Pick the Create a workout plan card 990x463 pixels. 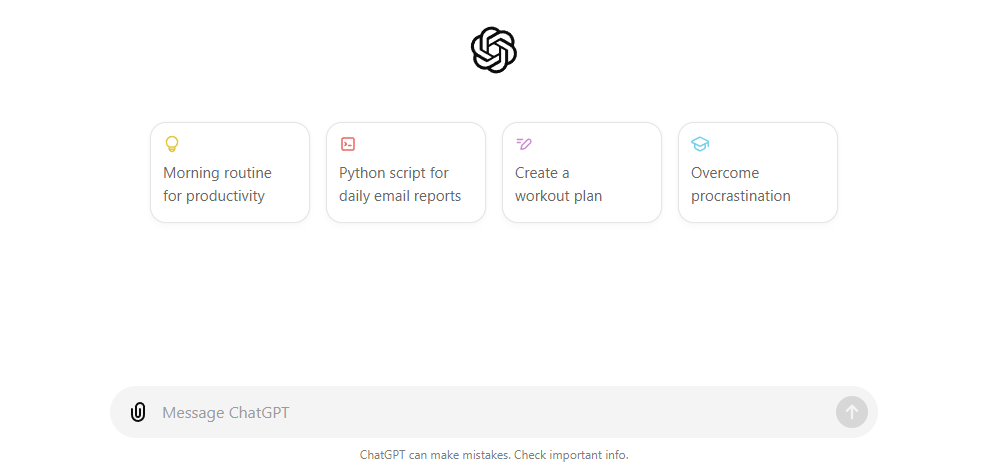582,172
